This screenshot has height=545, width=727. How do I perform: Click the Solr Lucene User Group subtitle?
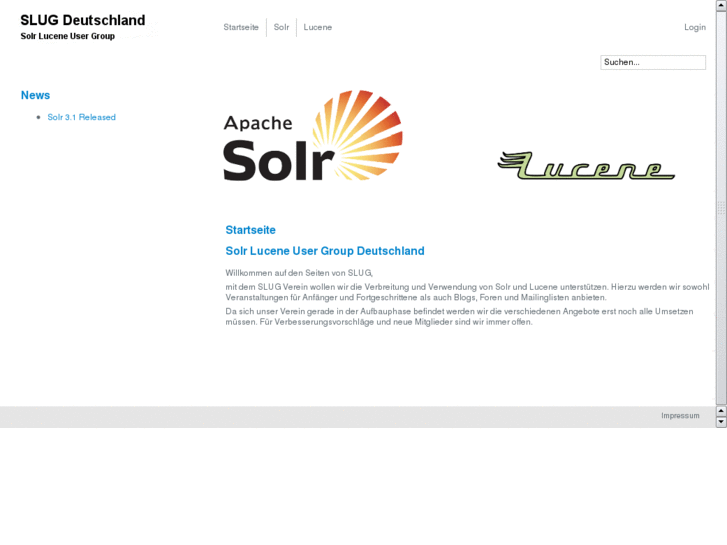click(x=67, y=36)
